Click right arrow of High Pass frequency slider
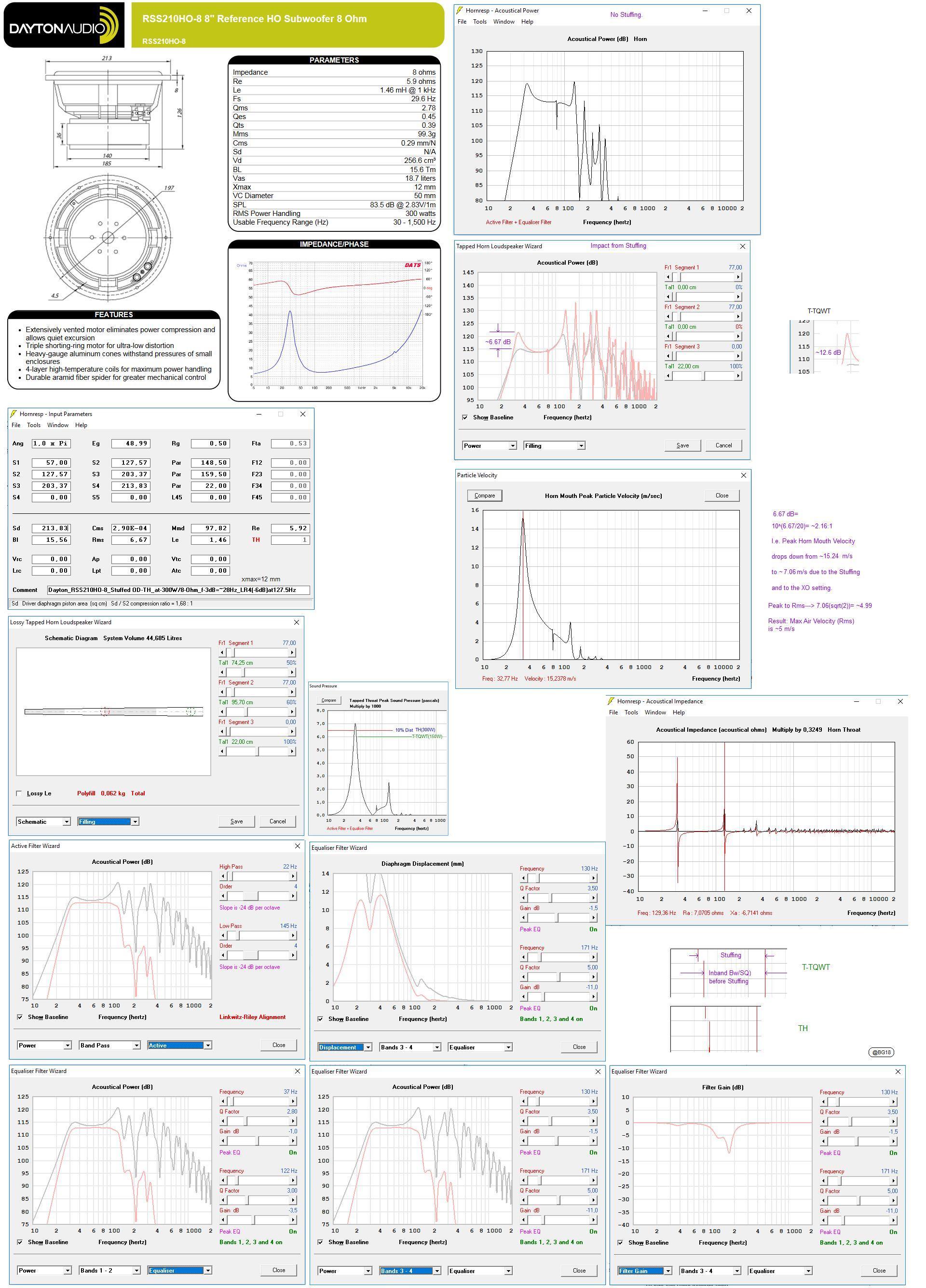 pos(293,876)
